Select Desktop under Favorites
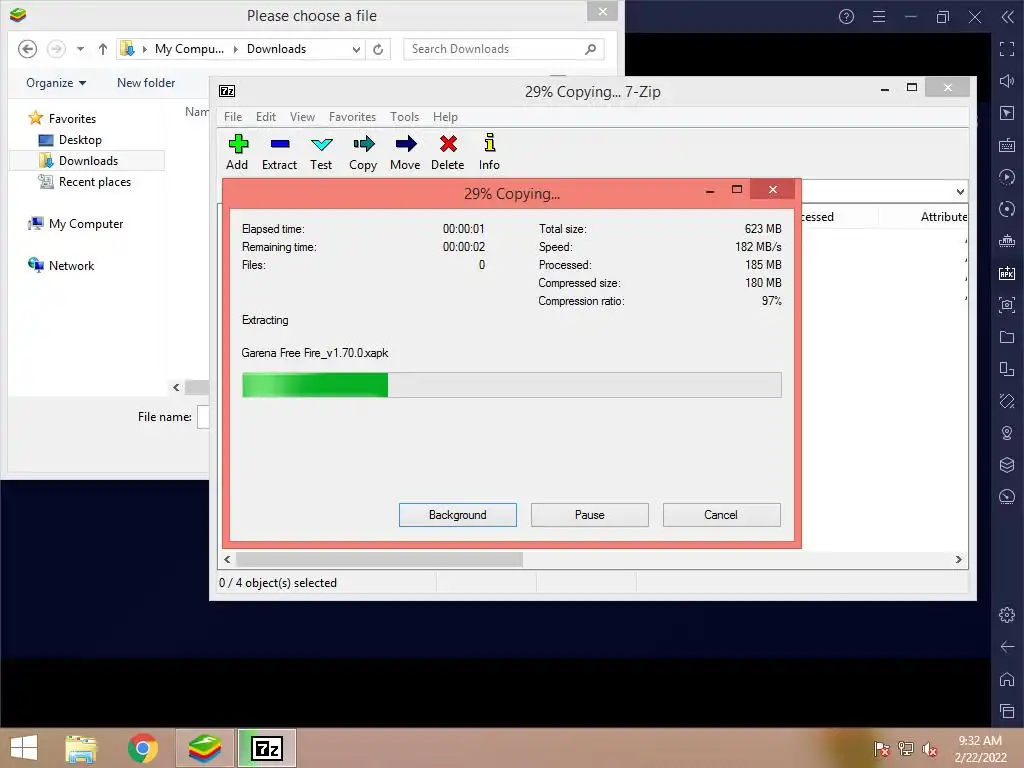 [x=80, y=140]
